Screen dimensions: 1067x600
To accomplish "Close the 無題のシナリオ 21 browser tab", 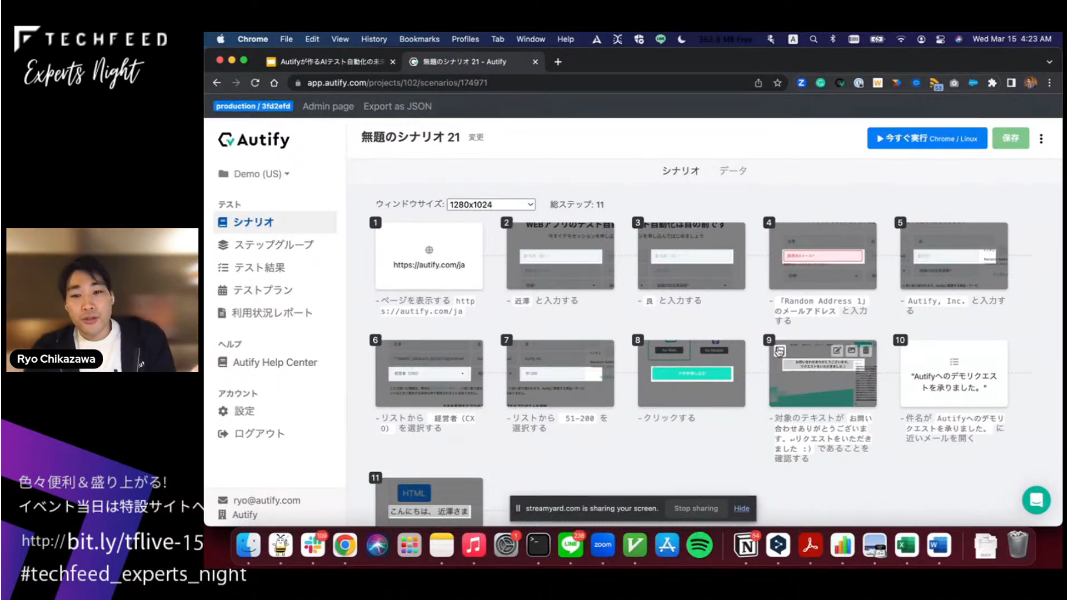I will click(x=535, y=61).
